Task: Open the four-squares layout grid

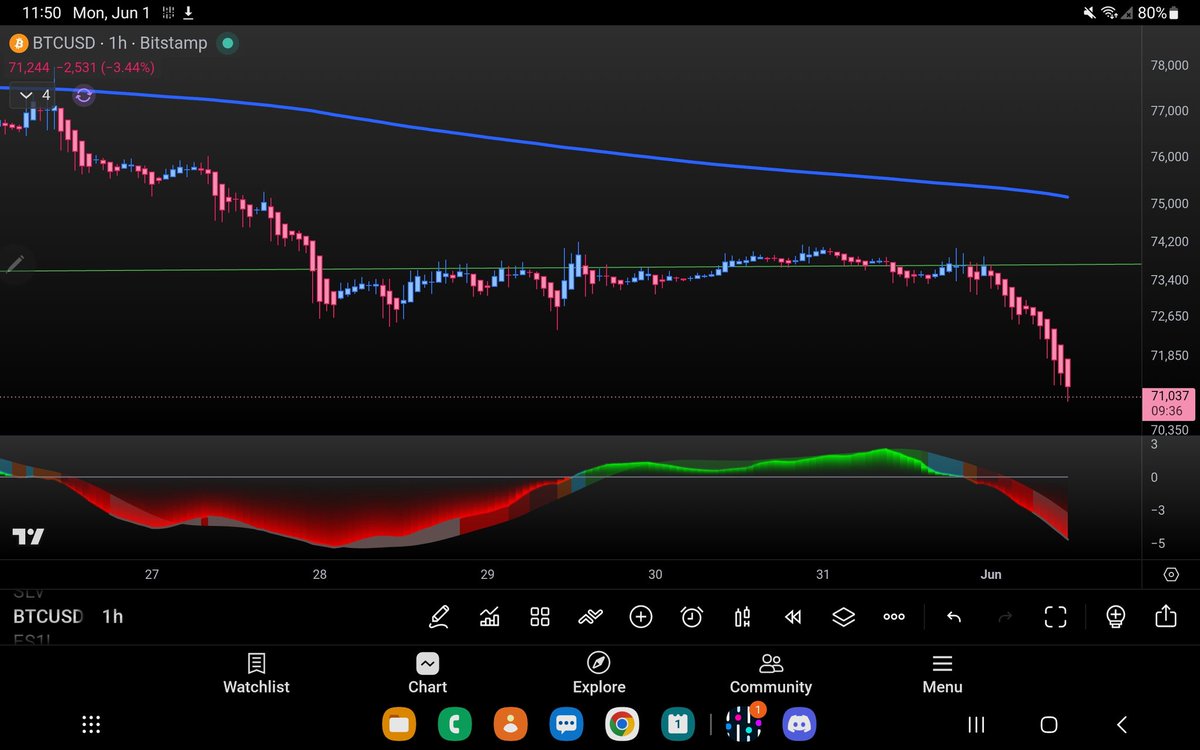Action: click(x=540, y=616)
